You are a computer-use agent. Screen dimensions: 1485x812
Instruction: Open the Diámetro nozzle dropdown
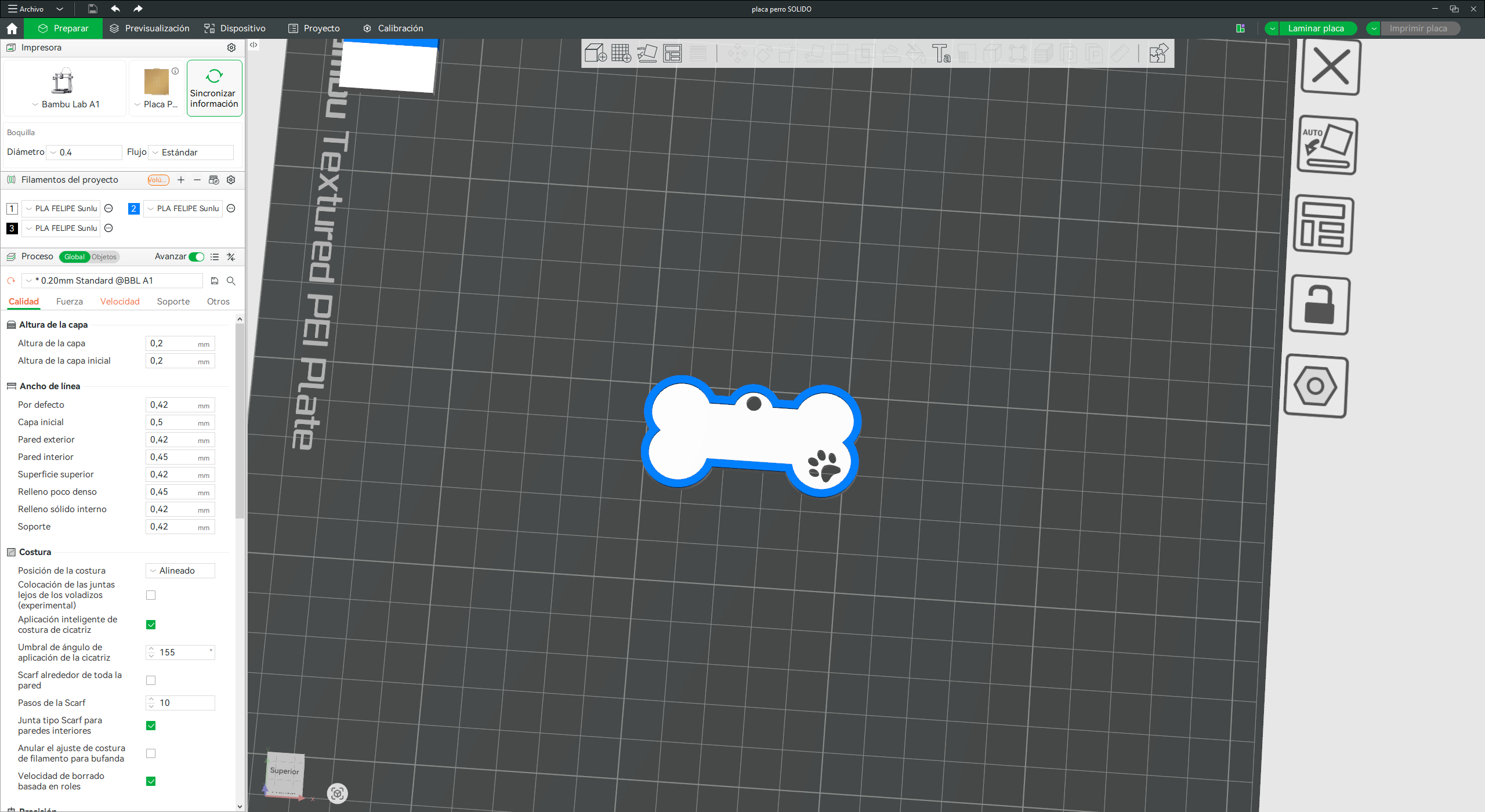(x=84, y=153)
